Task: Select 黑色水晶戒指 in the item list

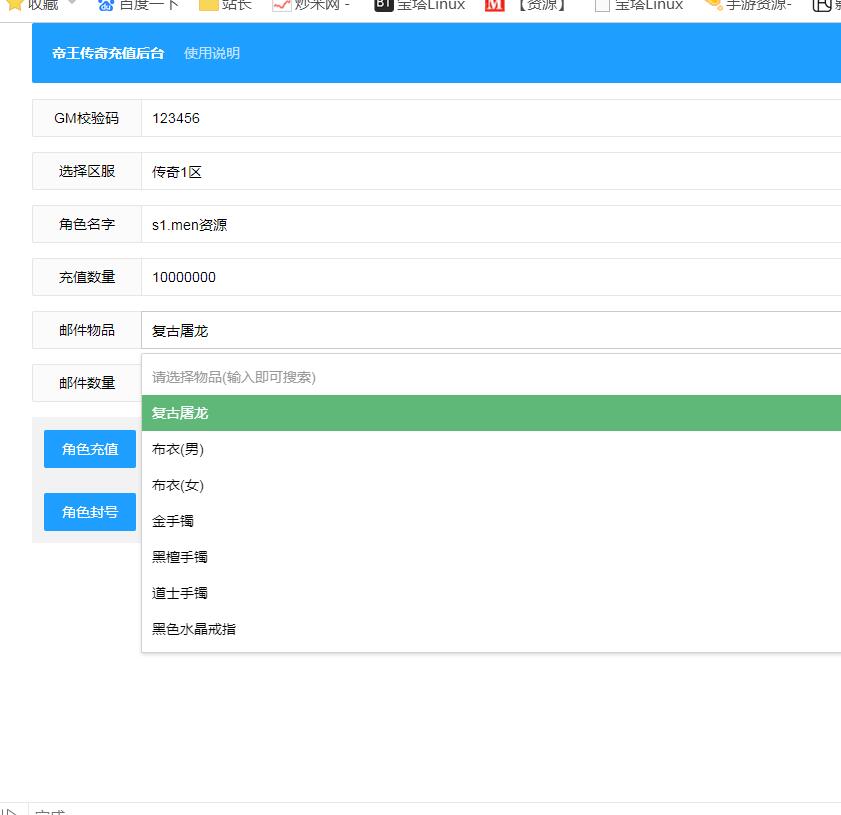Action: tap(194, 630)
